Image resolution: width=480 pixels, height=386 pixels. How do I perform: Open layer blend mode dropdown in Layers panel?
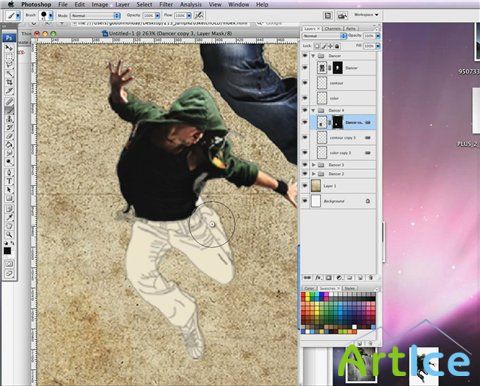pyautogui.click(x=324, y=36)
